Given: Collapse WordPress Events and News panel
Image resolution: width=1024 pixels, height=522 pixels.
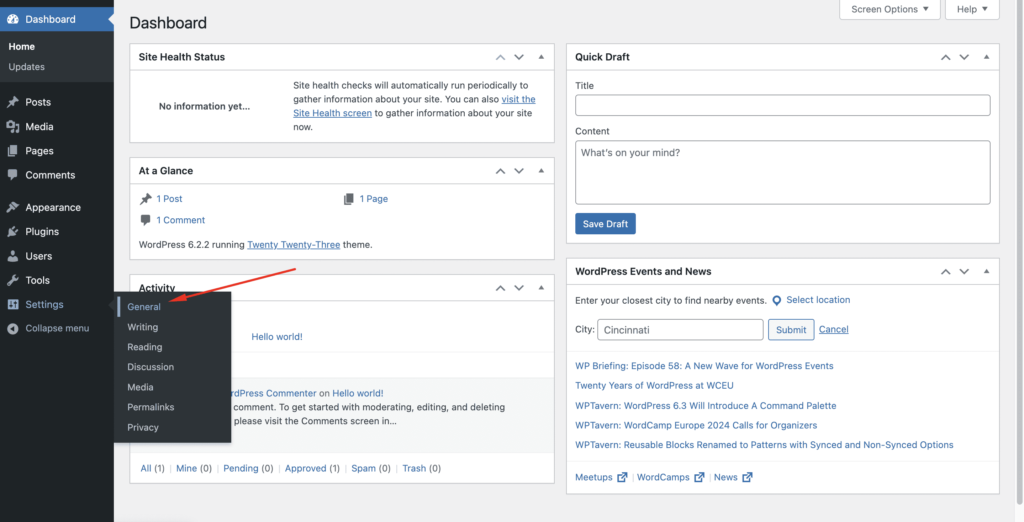Looking at the screenshot, I should click(986, 271).
